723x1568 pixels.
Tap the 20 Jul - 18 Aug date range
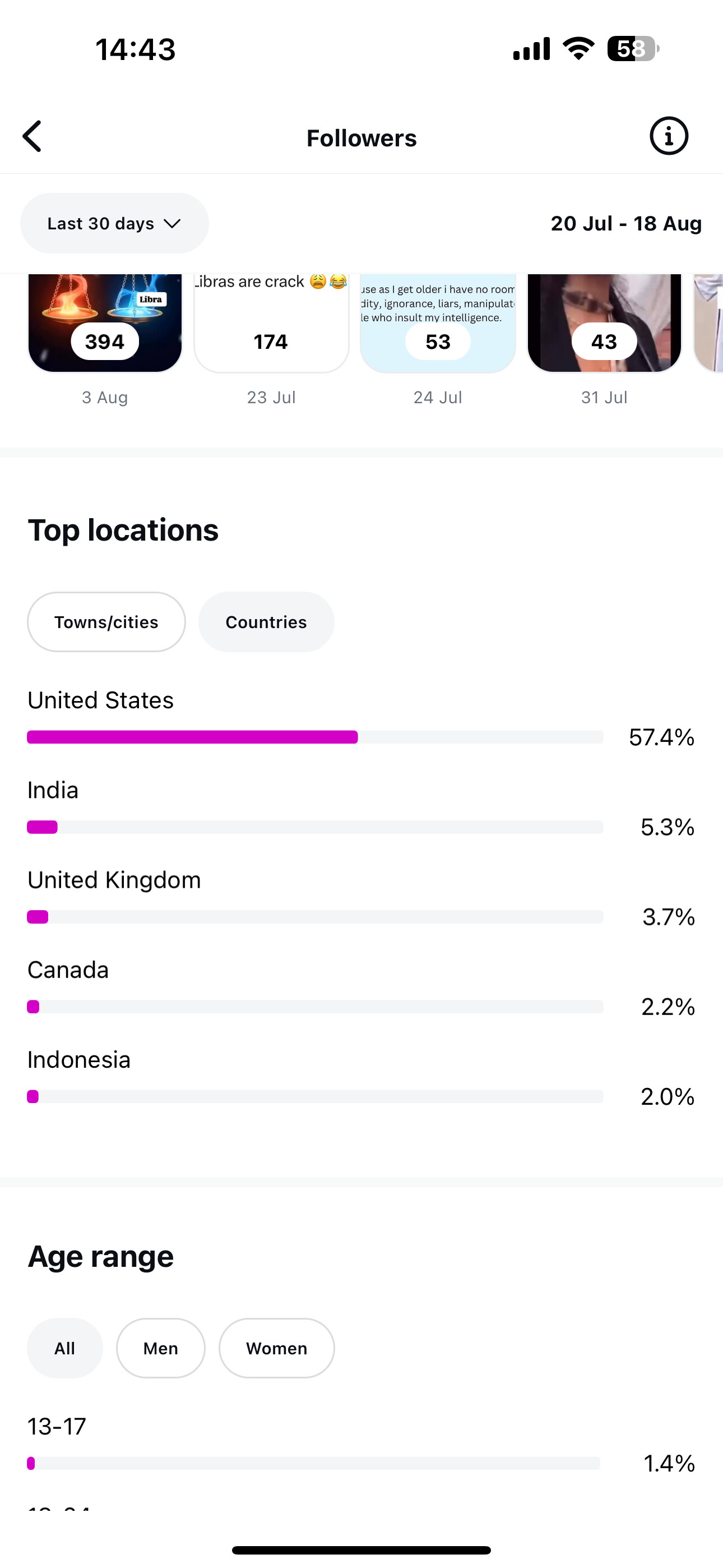coord(625,223)
